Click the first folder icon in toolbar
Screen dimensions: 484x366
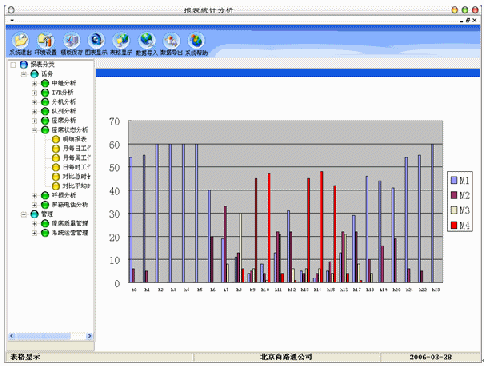(x=20, y=41)
